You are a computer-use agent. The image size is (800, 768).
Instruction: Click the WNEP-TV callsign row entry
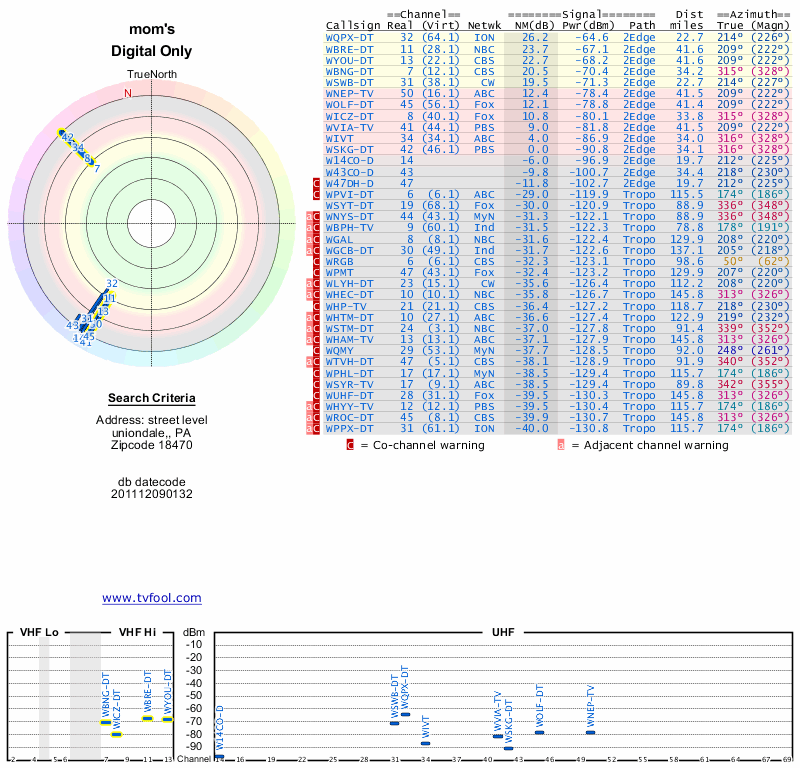point(350,93)
